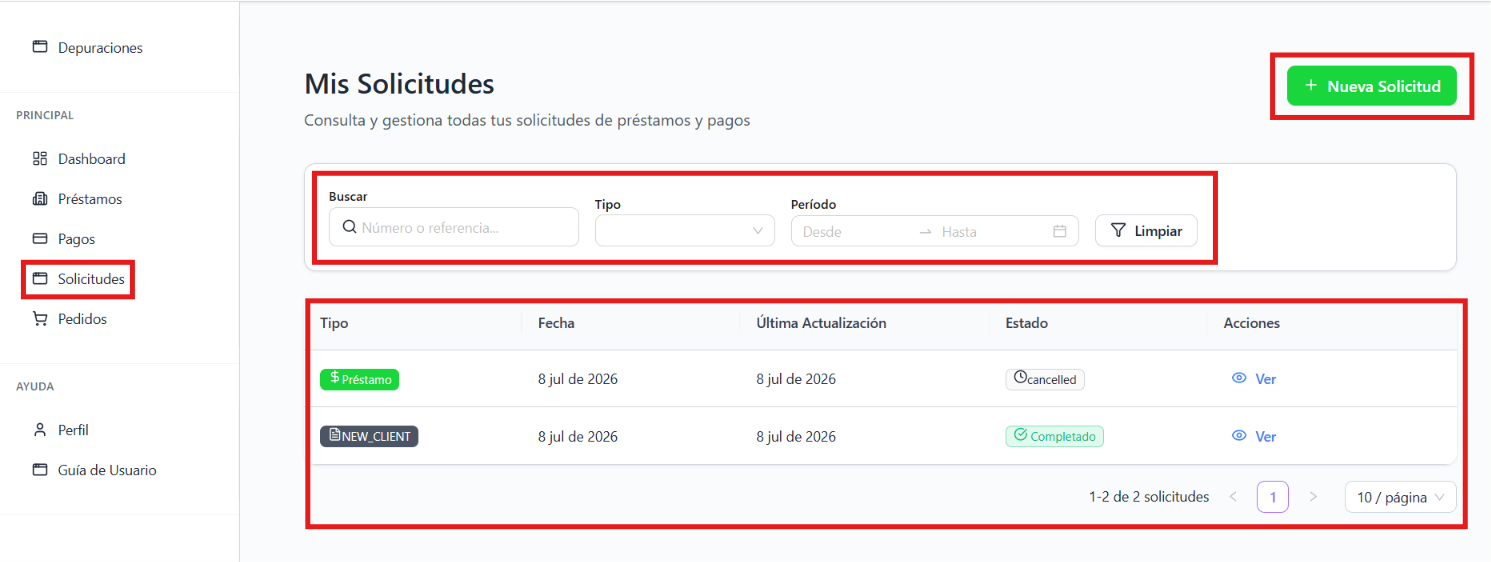Screen dimensions: 1491x562
Task: Click the Dashboard grid icon
Action: tap(40, 158)
